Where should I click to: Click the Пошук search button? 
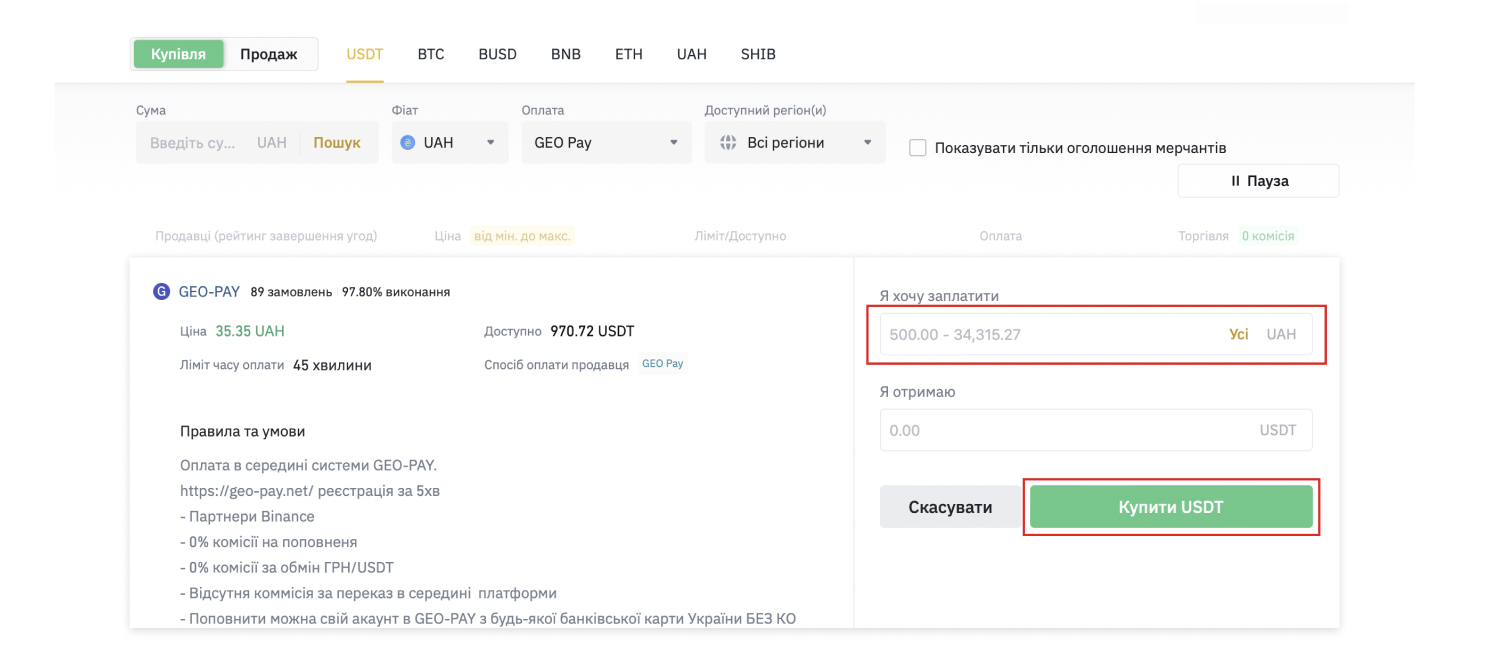[337, 143]
